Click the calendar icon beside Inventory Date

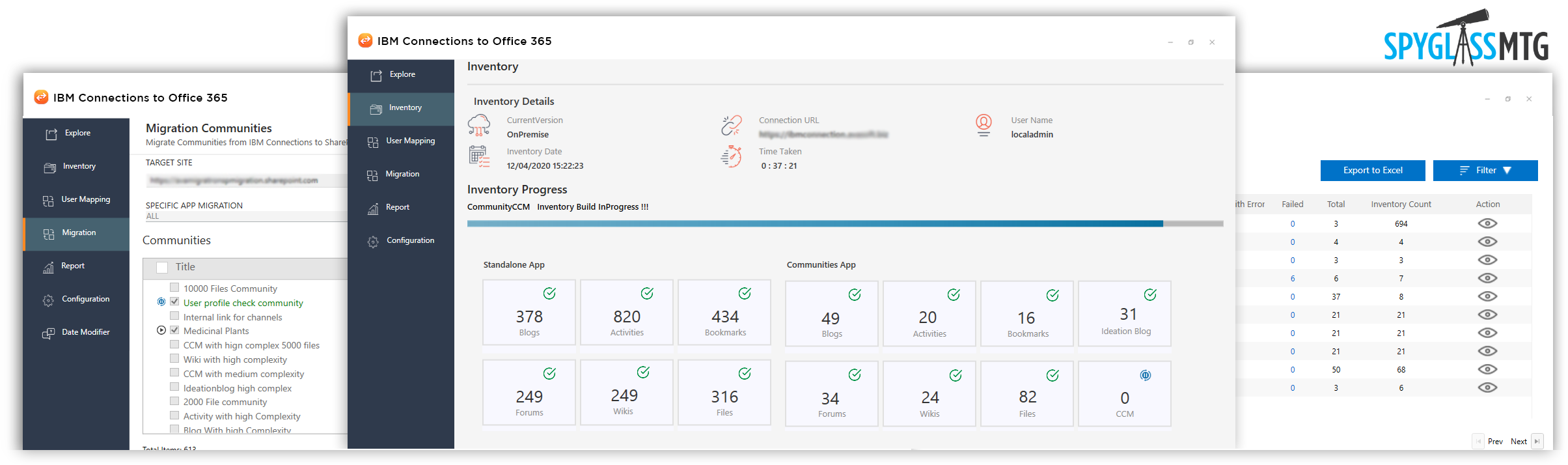[x=479, y=156]
